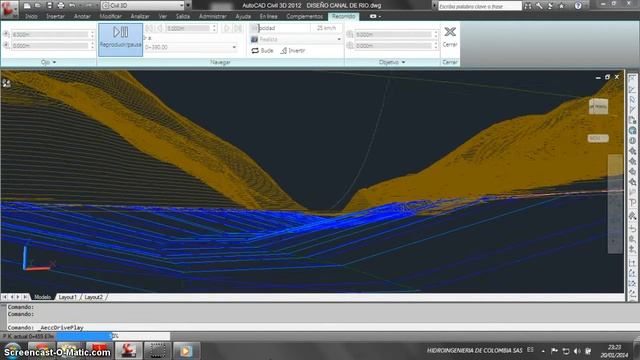Open the Inicio ribbon tab
640x360 pixels.
coord(31,16)
